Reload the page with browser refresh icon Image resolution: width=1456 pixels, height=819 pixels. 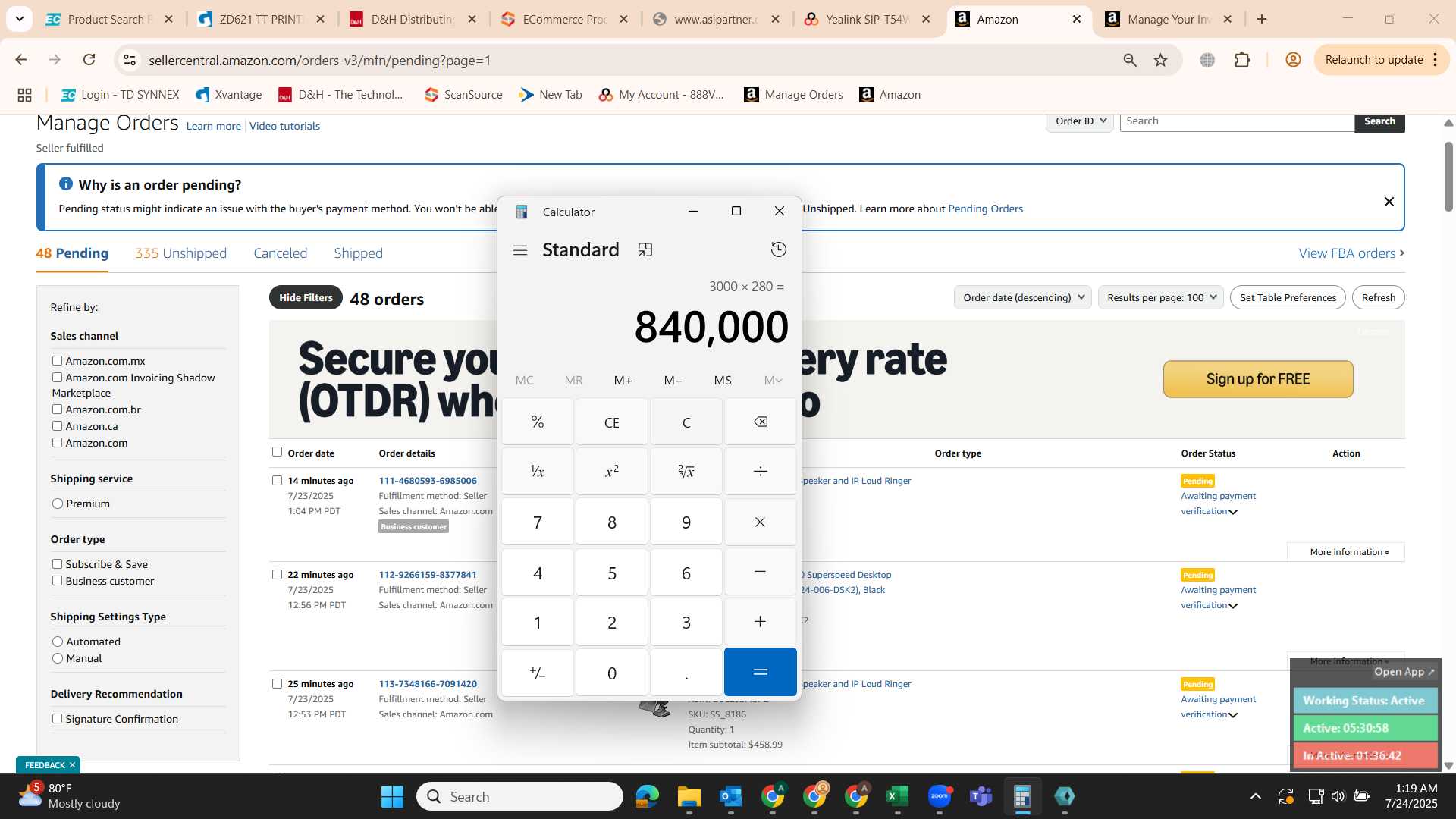[x=89, y=60]
